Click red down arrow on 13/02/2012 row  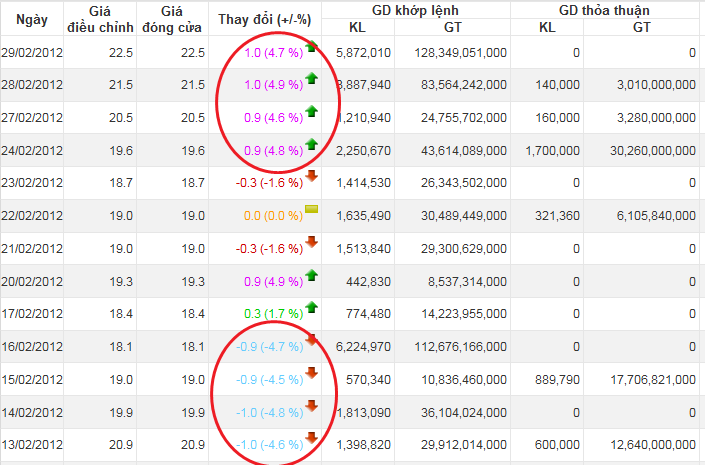tap(312, 438)
